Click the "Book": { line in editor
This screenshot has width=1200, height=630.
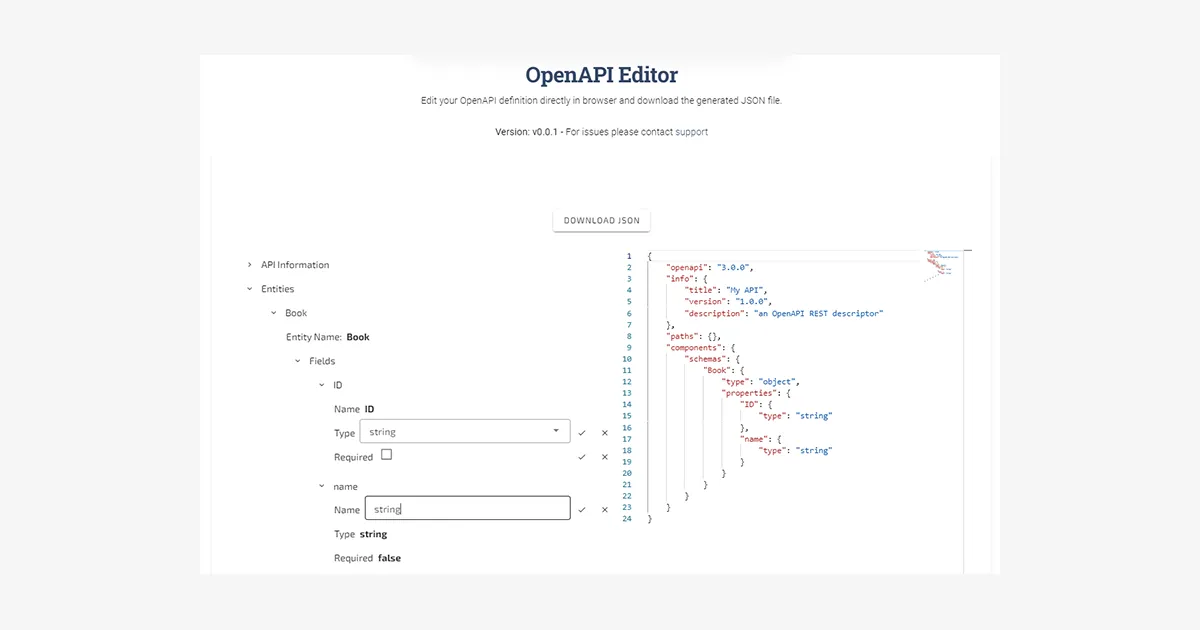tap(724, 370)
